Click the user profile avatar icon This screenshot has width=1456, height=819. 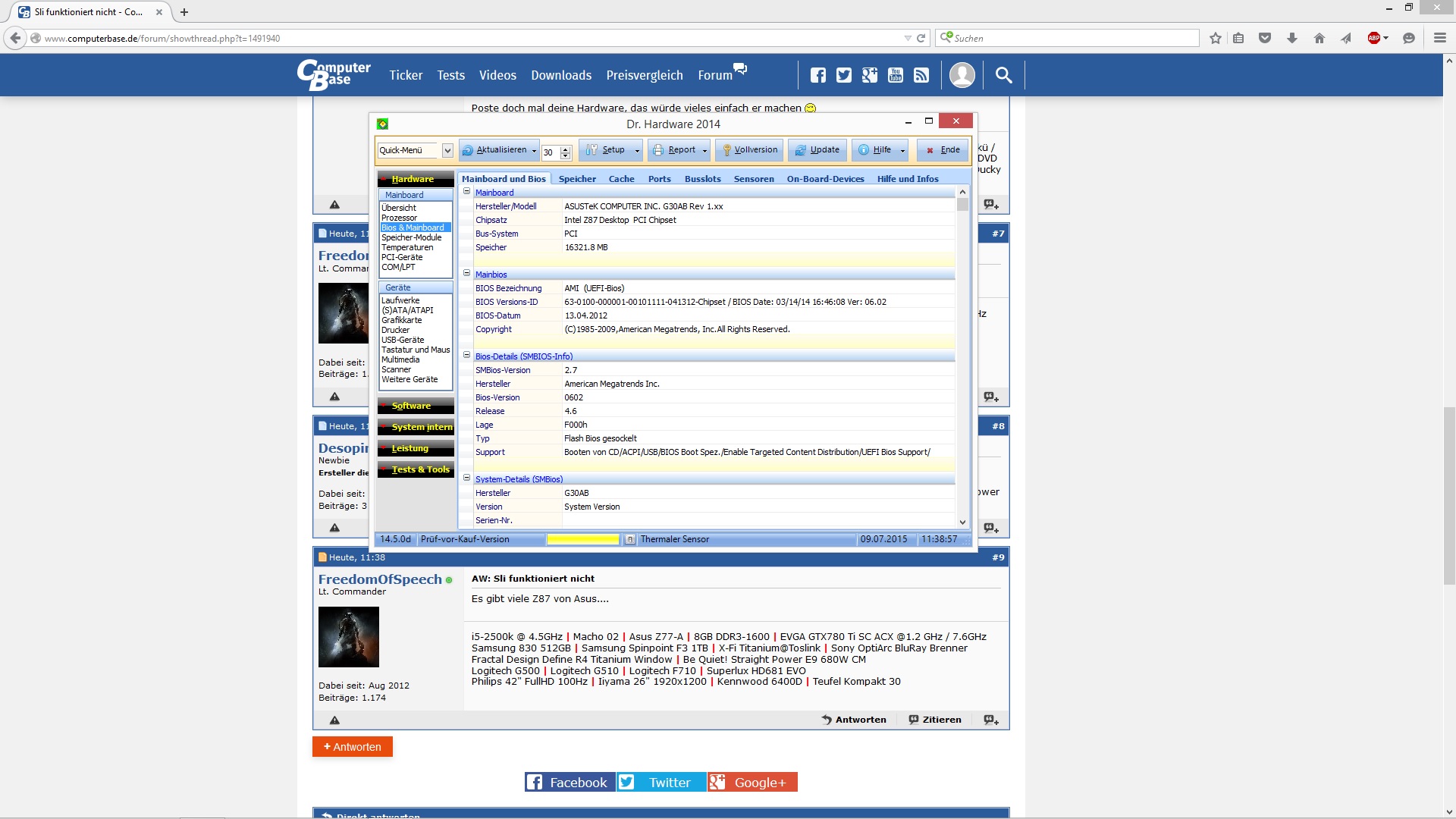[962, 75]
